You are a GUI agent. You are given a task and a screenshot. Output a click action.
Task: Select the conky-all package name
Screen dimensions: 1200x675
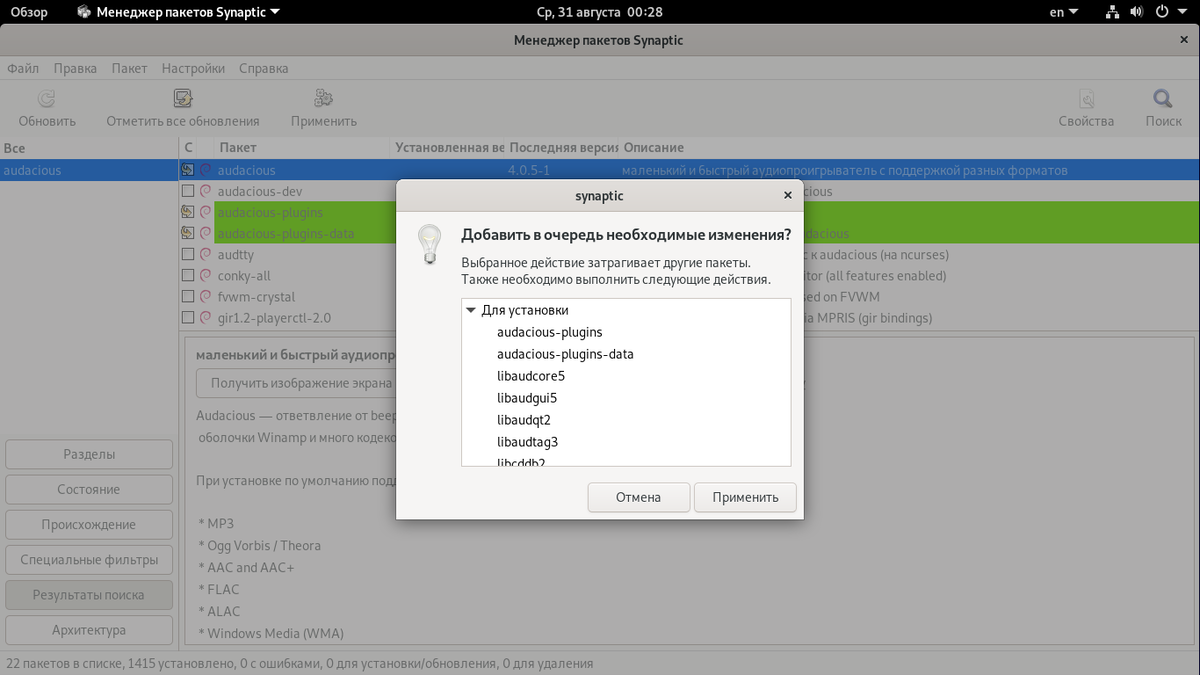(x=244, y=276)
